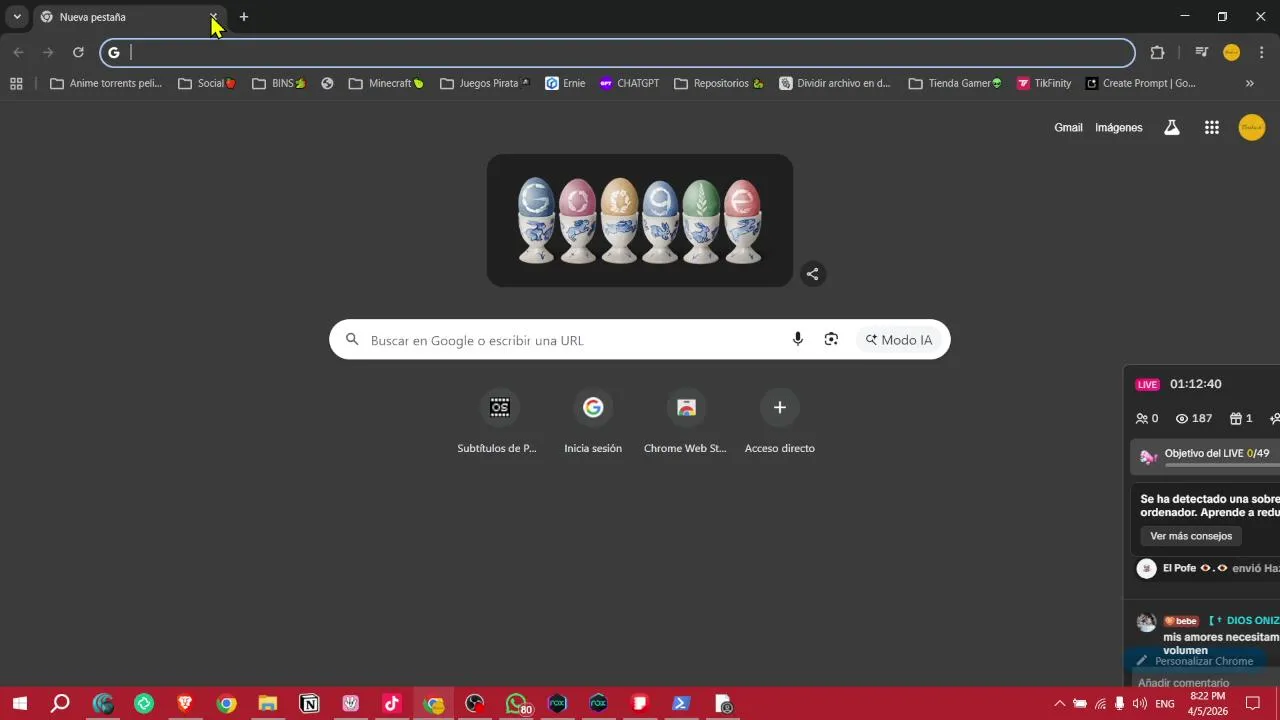Open the BINS bookmark folder
The image size is (1280, 720).
click(279, 84)
